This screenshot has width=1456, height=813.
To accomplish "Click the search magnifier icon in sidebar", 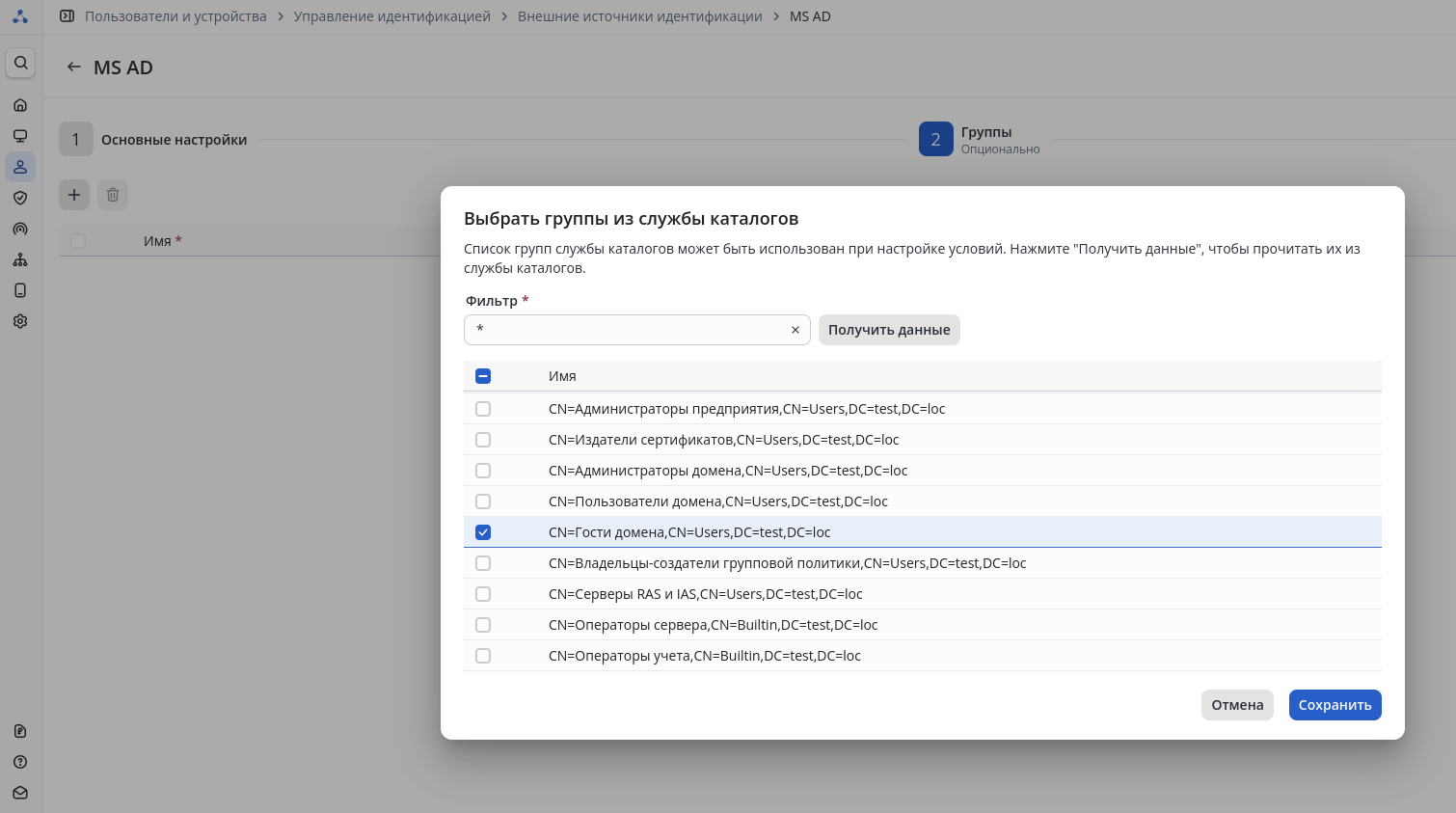I will (20, 63).
